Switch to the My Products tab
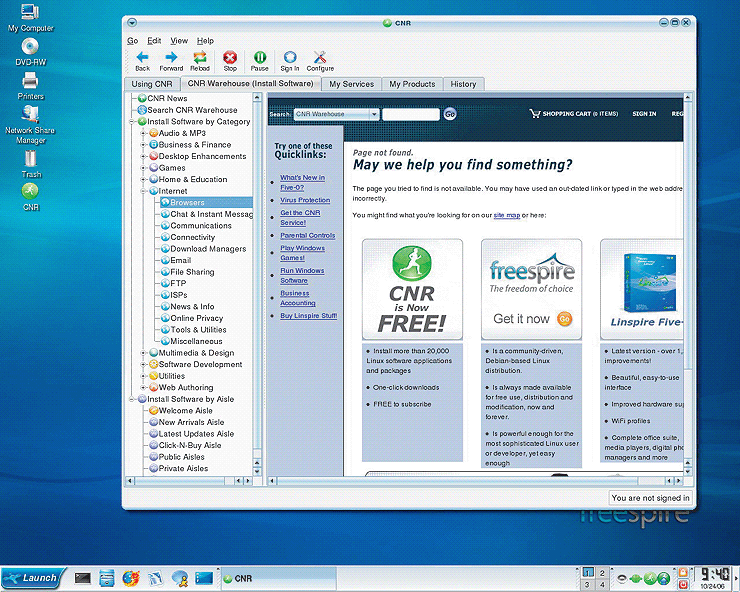Screen dimensions: 740x592 click(412, 84)
